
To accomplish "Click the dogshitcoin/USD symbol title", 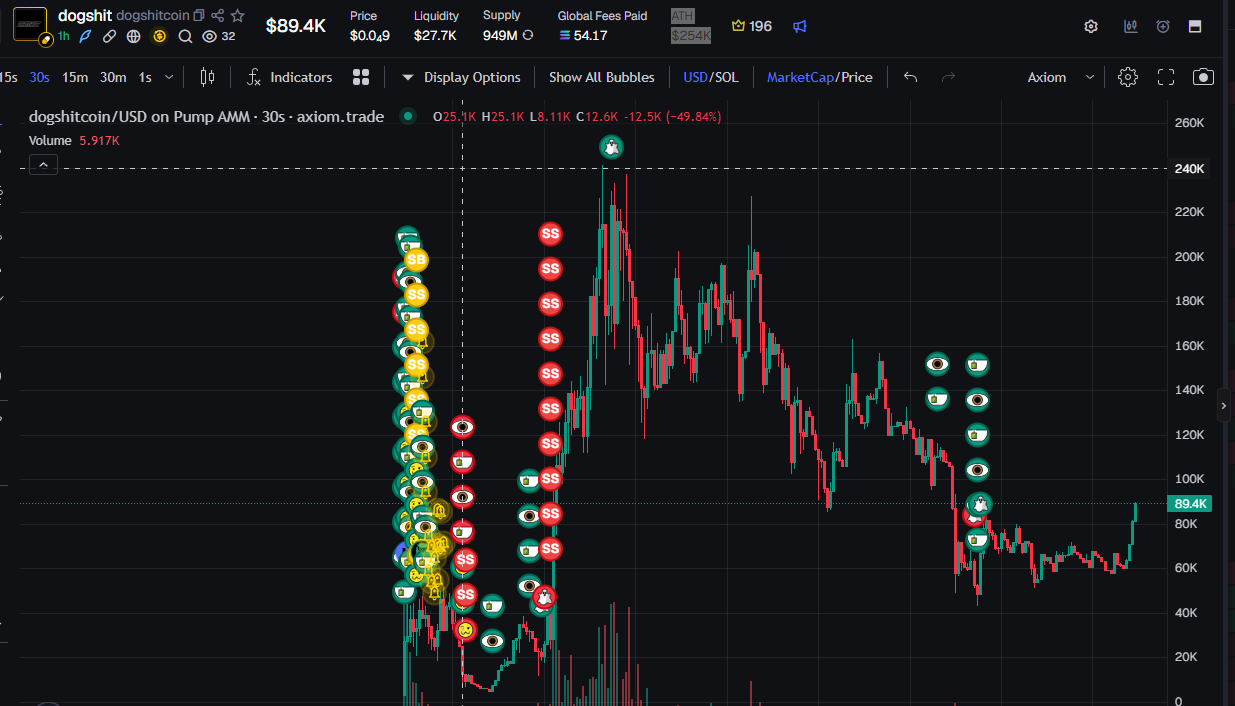I will pos(207,117).
